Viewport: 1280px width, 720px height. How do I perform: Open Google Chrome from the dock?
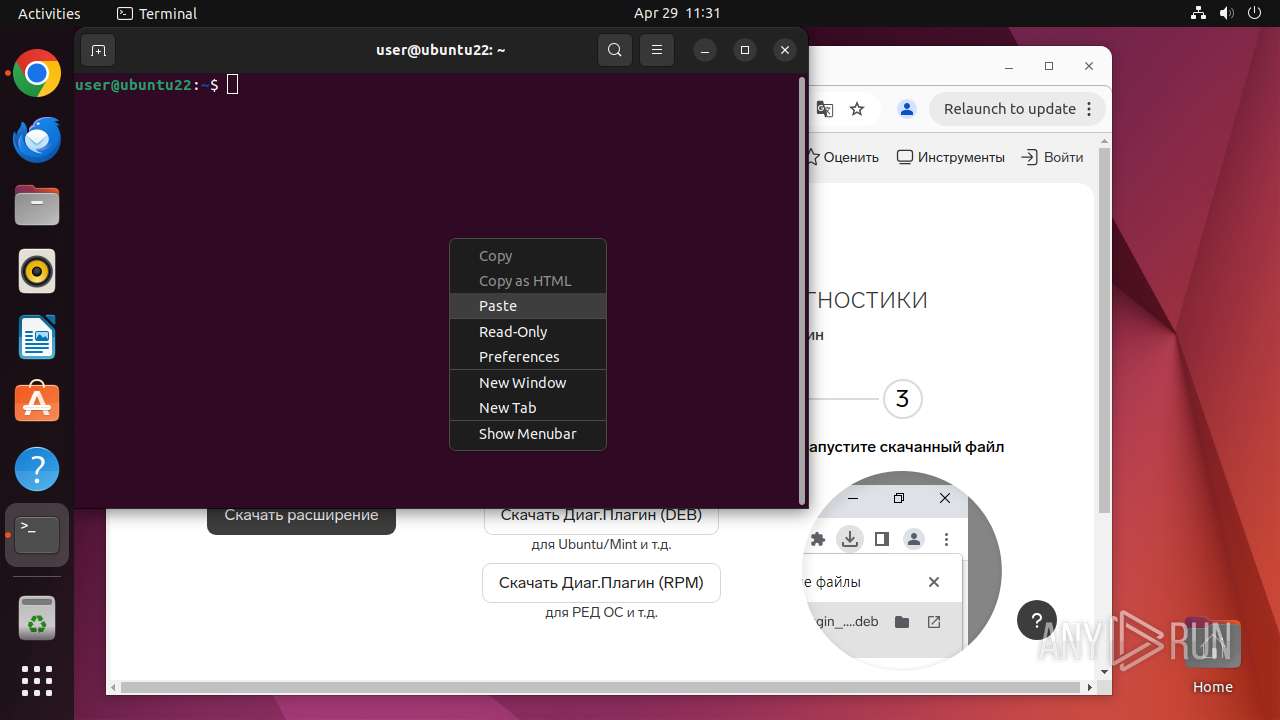click(x=37, y=74)
